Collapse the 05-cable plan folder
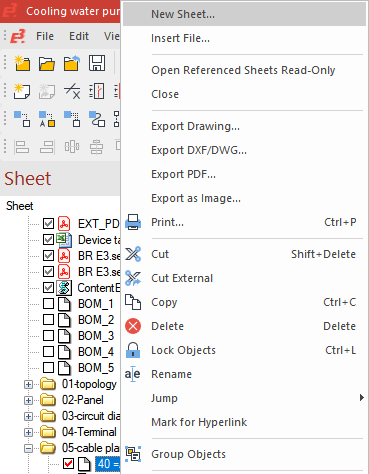The height and width of the screenshot is (474, 369). 28,448
